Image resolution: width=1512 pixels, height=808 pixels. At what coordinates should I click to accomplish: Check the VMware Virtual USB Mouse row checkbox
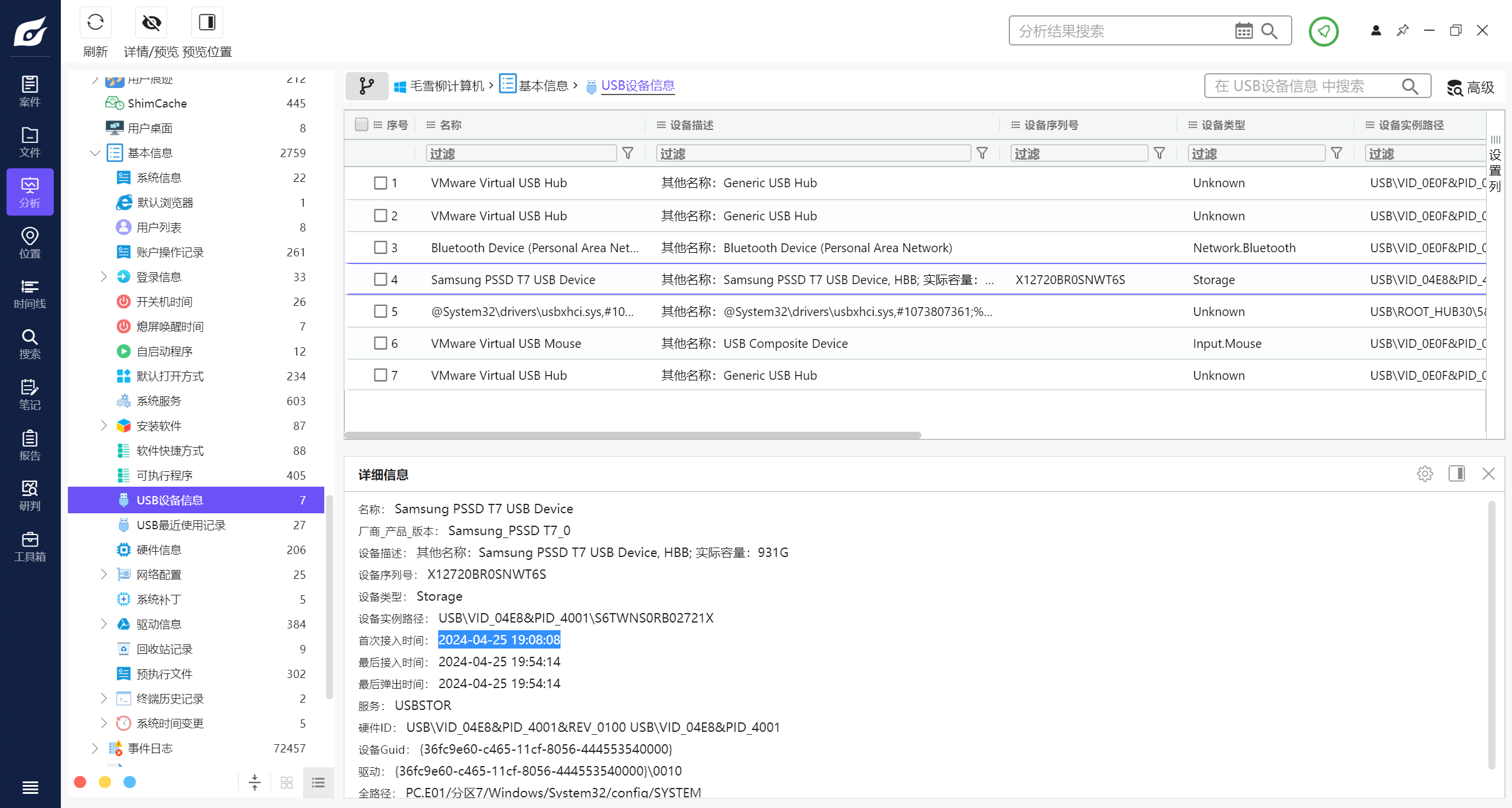click(380, 343)
